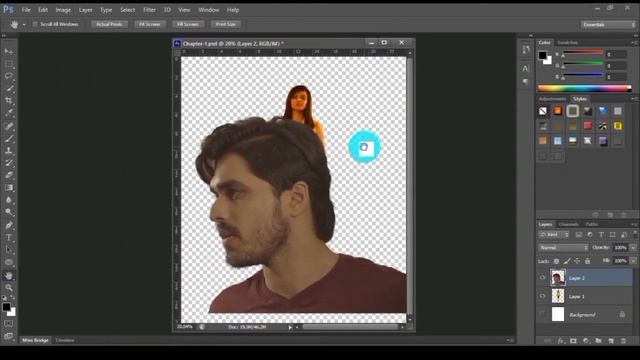Click the trash icon in Layers panel
Screen dimensions: 640x360
click(x=624, y=341)
